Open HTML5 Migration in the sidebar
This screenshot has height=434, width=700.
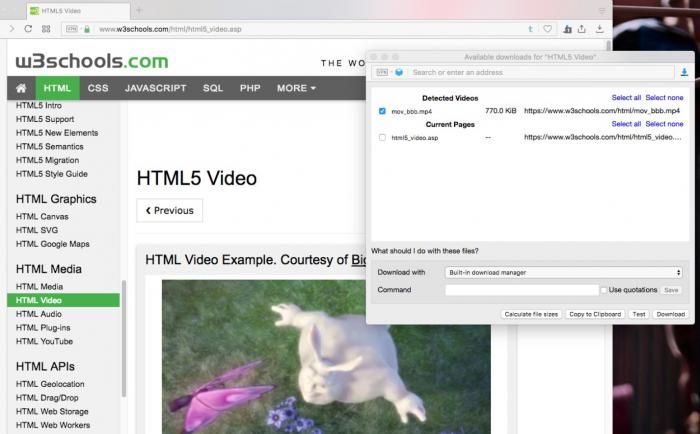pos(47,160)
